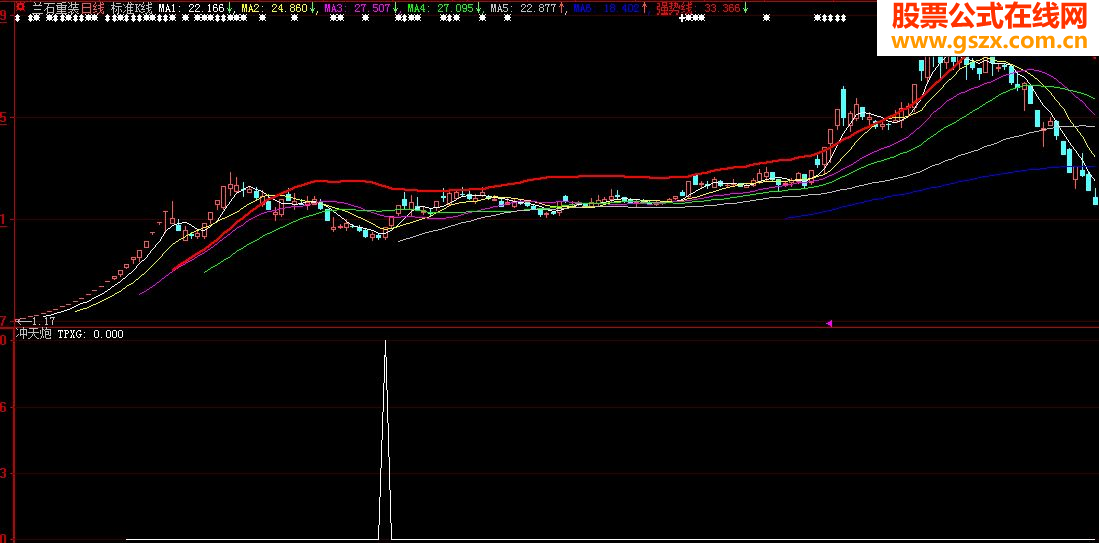Click the yellow MA2: 24.860 value
Screen dimensions: 1099x543
(x=273, y=8)
